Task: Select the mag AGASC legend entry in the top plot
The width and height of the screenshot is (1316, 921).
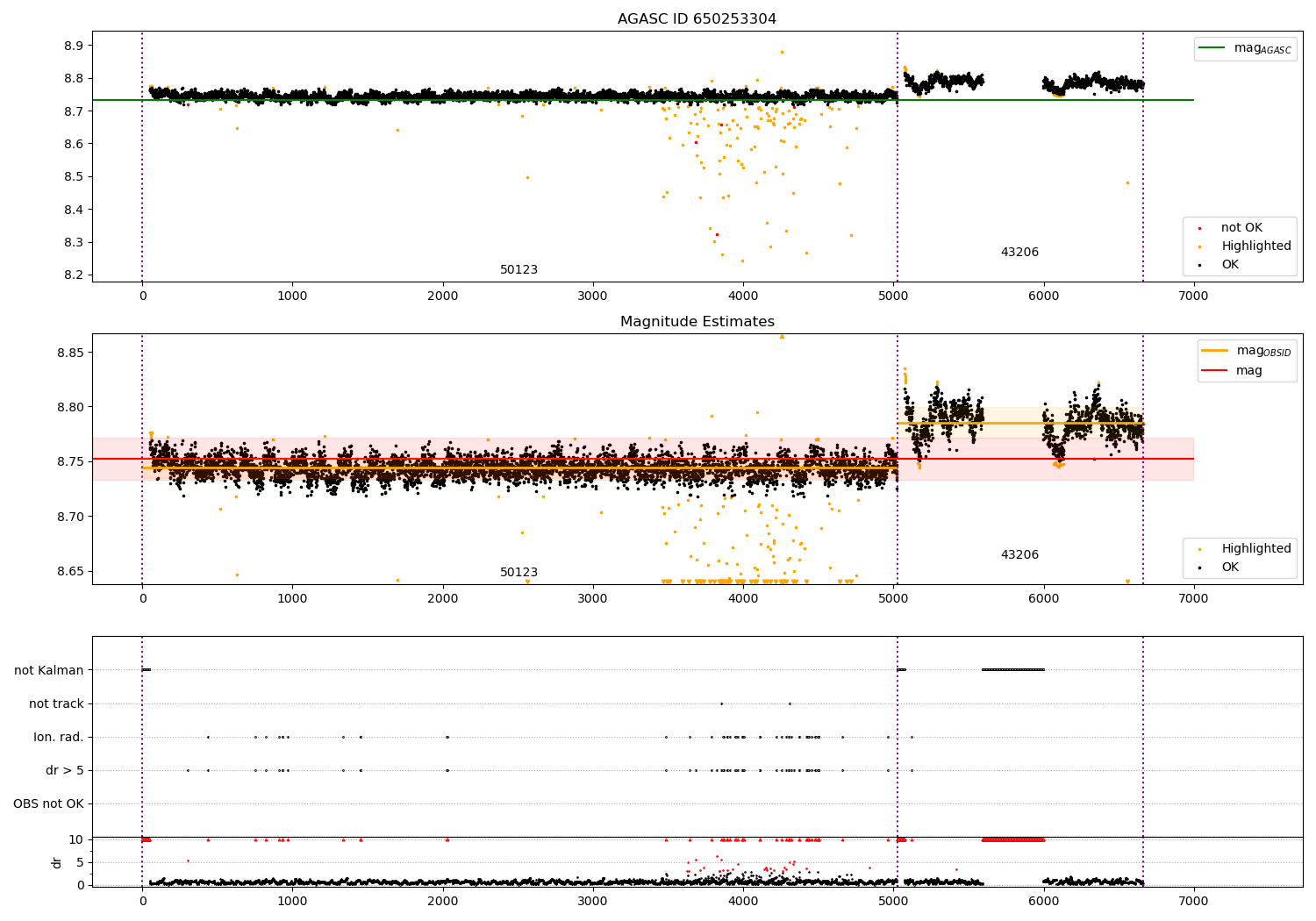Action: coord(1246,48)
